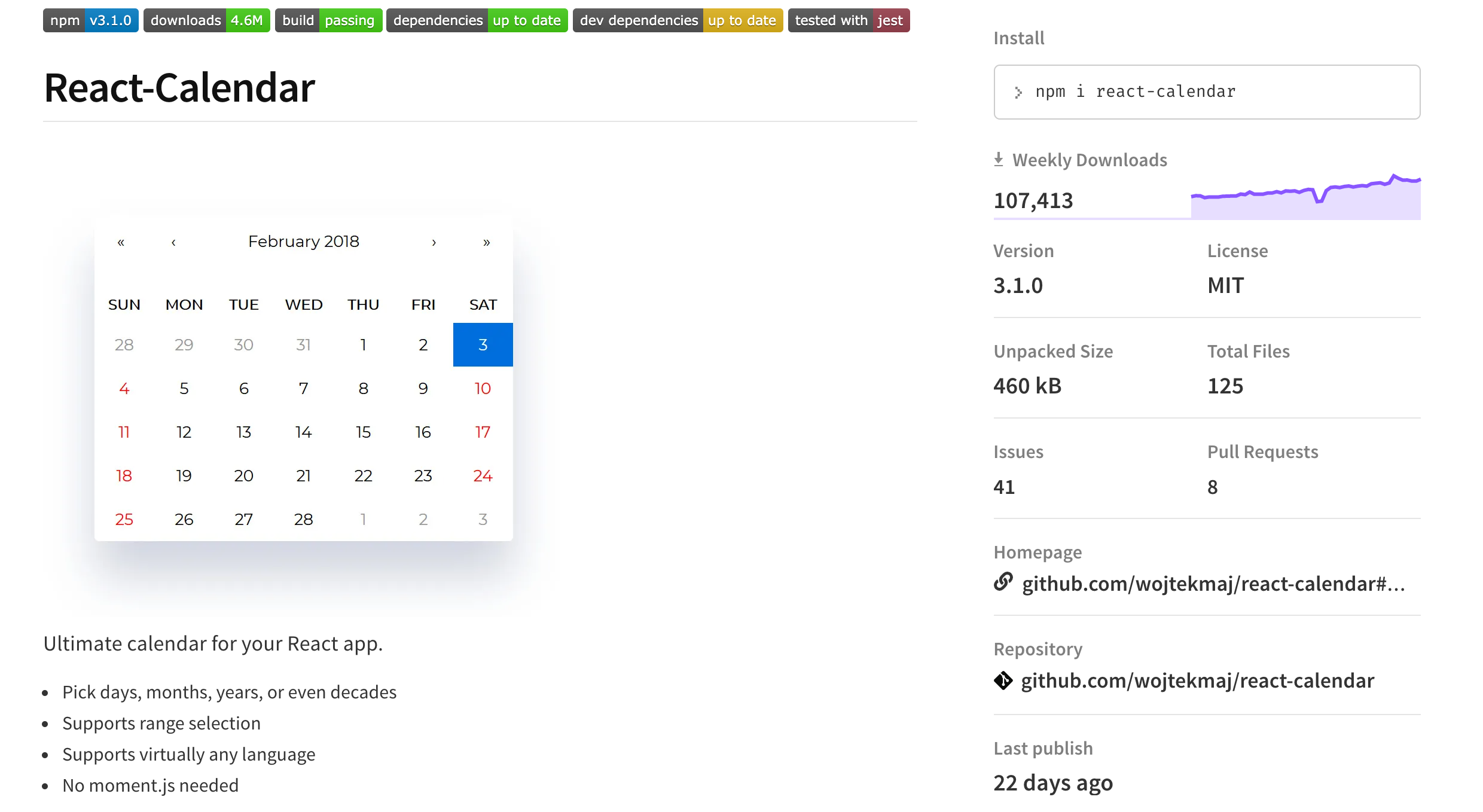Select Saturday February 10

[x=483, y=388]
